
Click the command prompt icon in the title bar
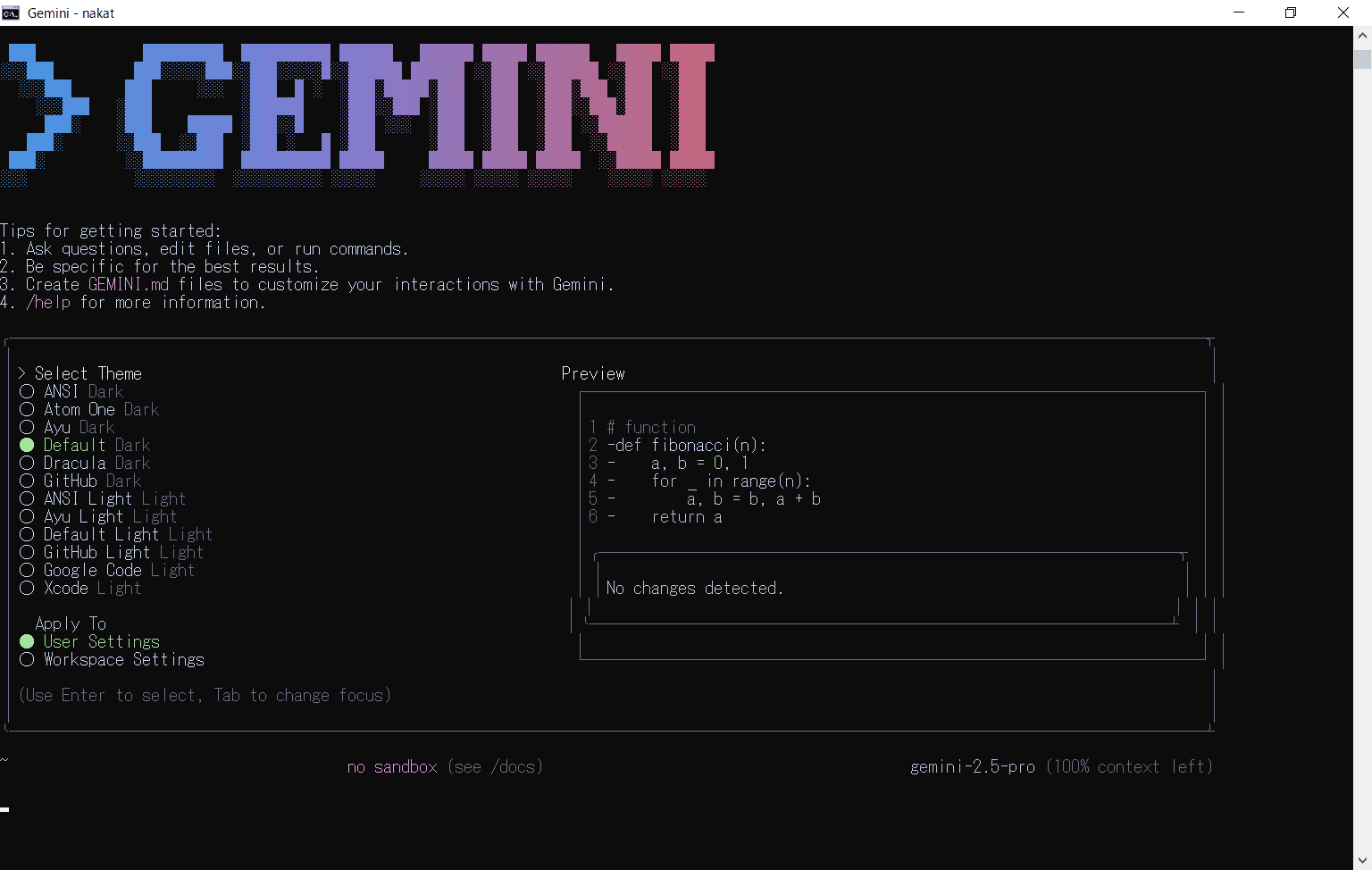[13, 13]
